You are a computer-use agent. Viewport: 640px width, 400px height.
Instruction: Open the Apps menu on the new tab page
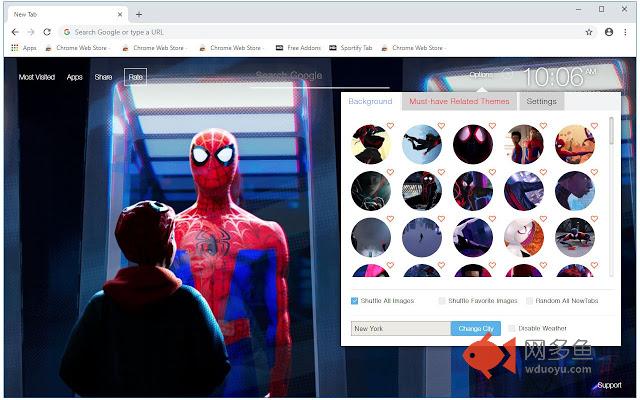[x=74, y=77]
